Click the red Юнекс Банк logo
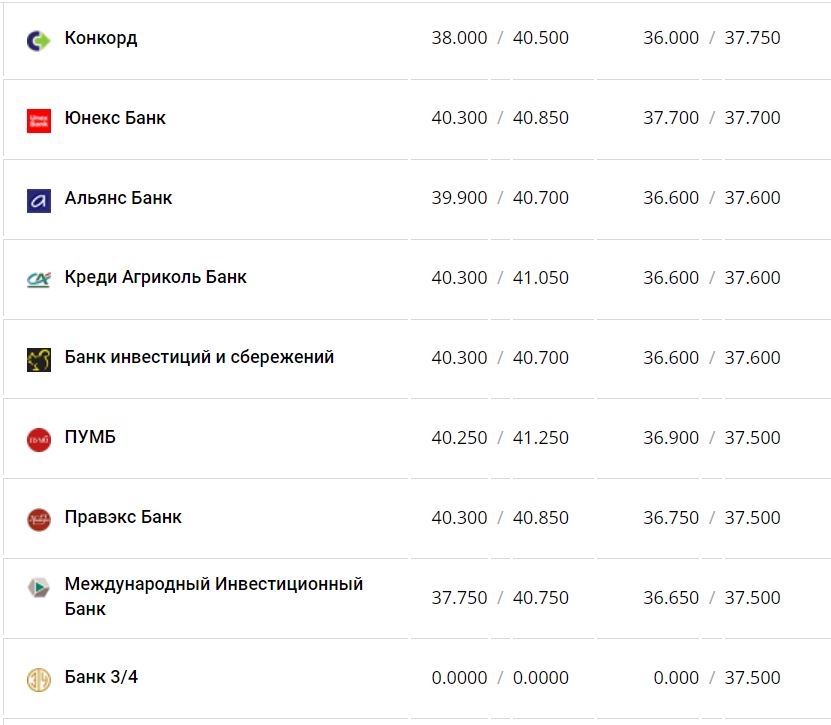The height and width of the screenshot is (725, 831). click(38, 120)
